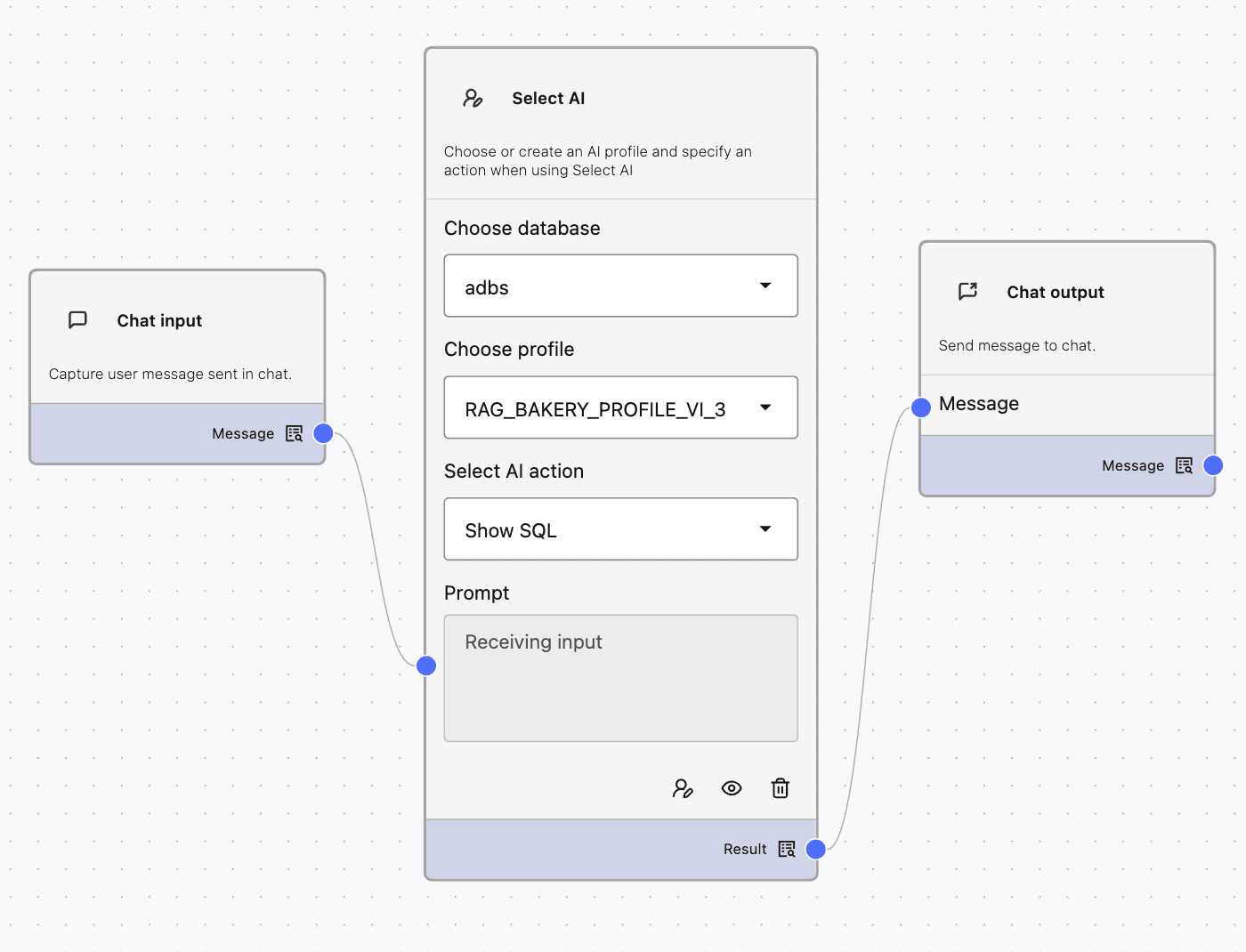Click the blue output port on Chat input
This screenshot has width=1246, height=952.
click(x=322, y=433)
